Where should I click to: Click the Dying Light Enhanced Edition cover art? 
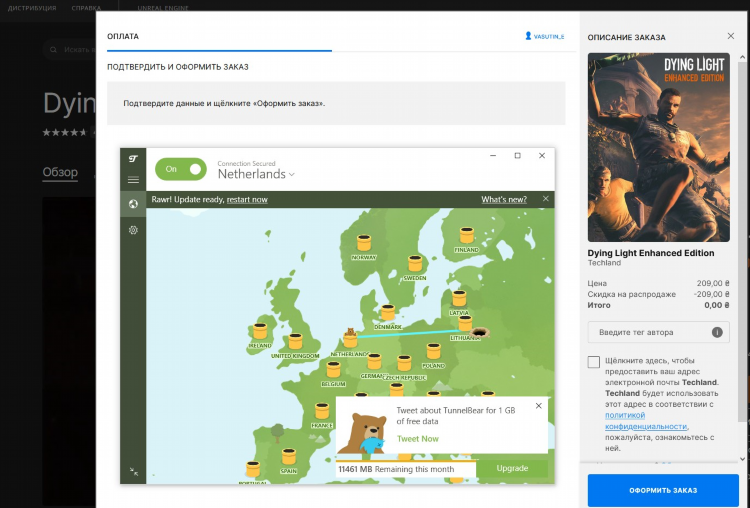click(659, 147)
